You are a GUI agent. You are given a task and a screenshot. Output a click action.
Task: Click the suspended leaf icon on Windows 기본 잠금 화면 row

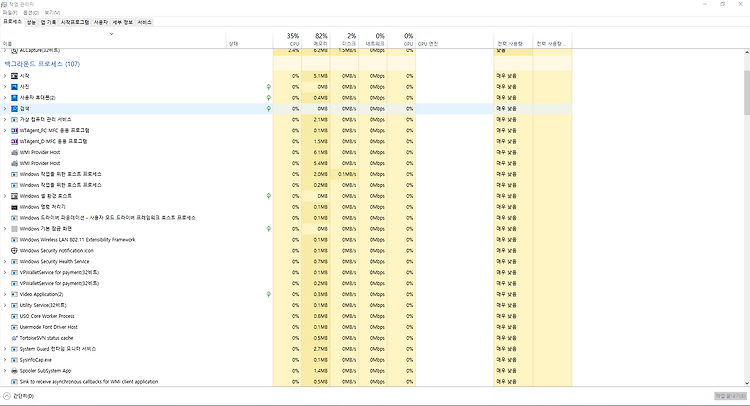pos(269,229)
